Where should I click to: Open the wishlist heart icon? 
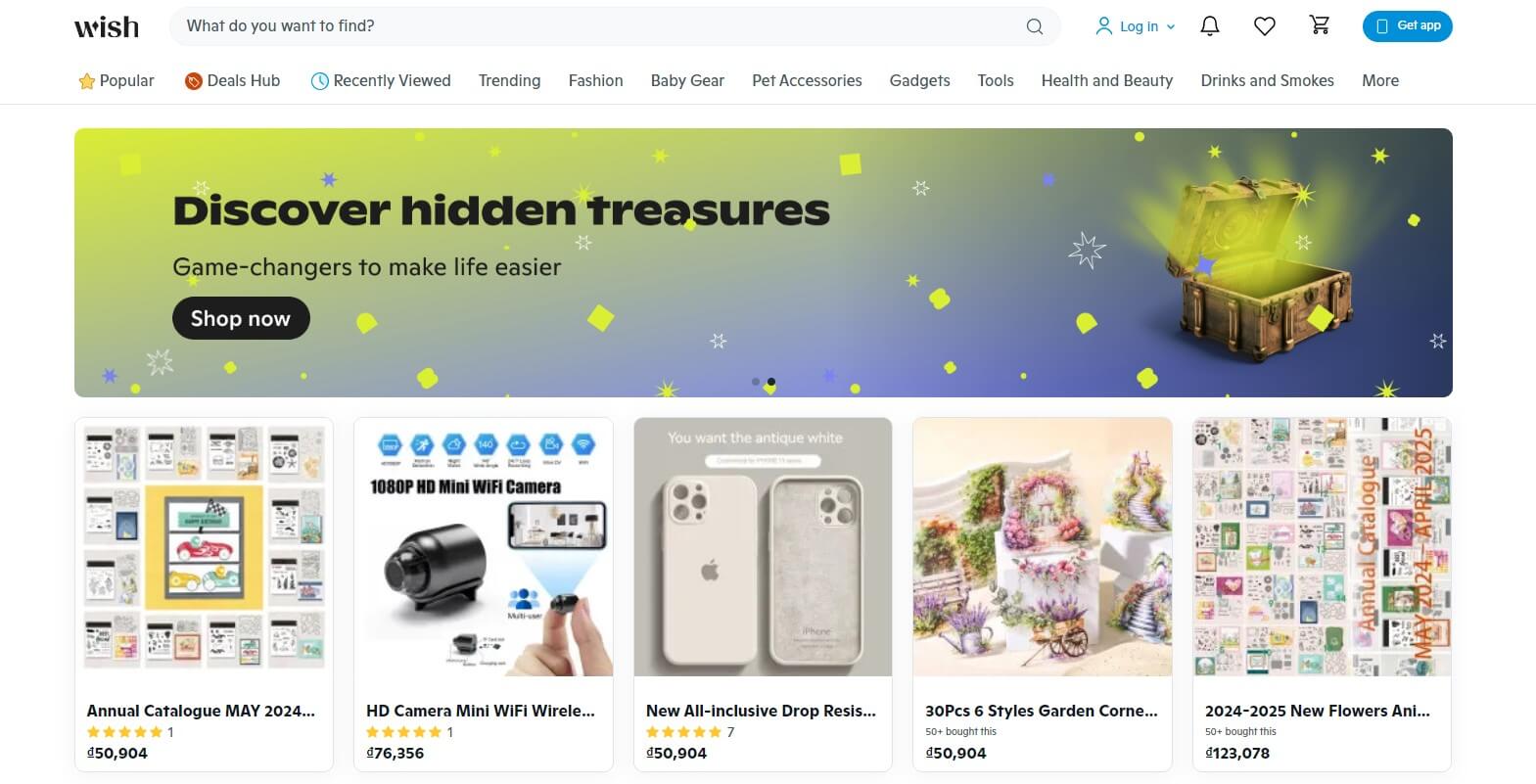(x=1265, y=26)
